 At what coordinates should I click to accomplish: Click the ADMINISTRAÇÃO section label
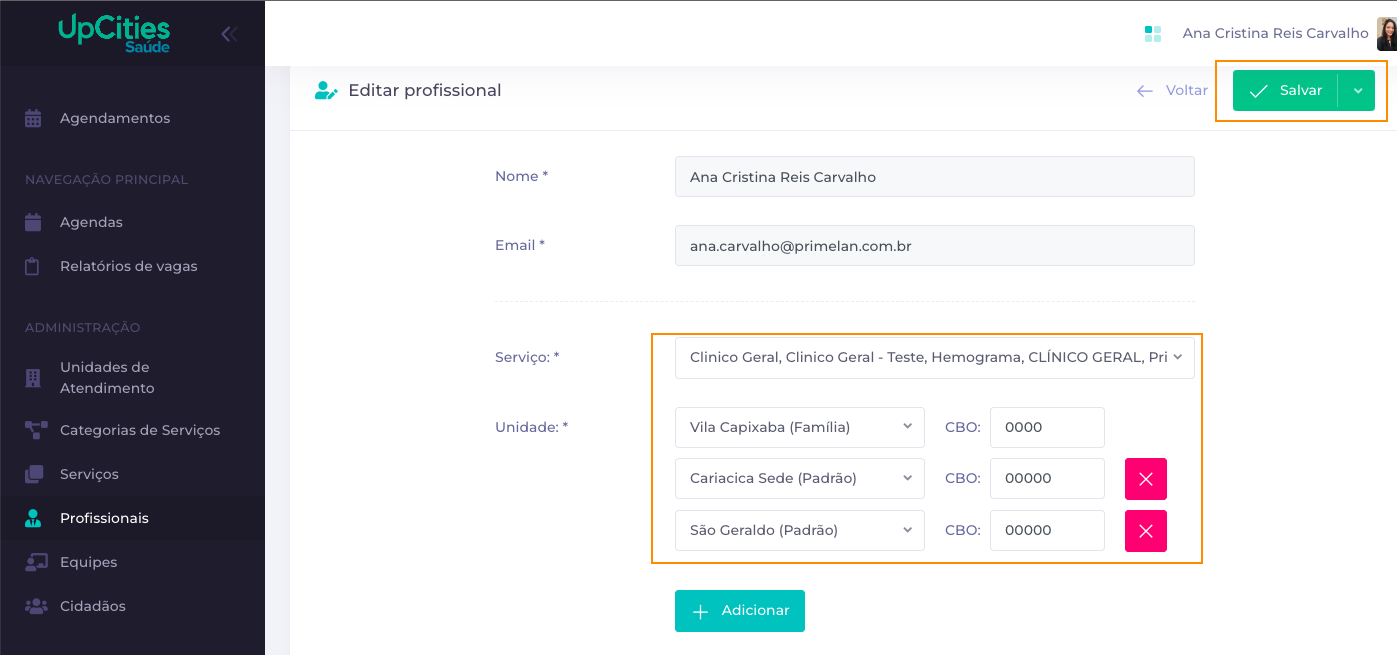pos(82,328)
